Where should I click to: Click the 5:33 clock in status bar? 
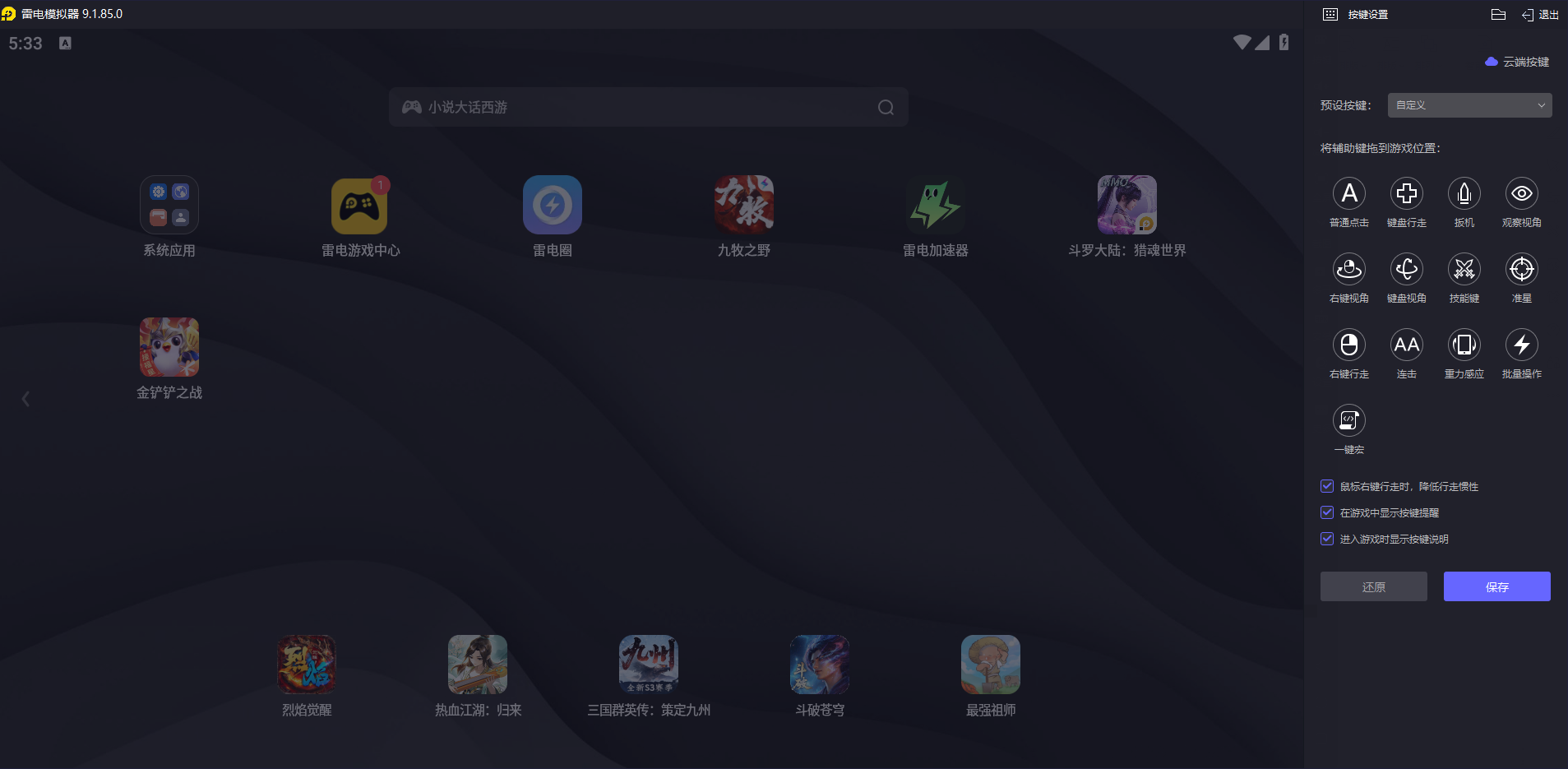coord(25,44)
